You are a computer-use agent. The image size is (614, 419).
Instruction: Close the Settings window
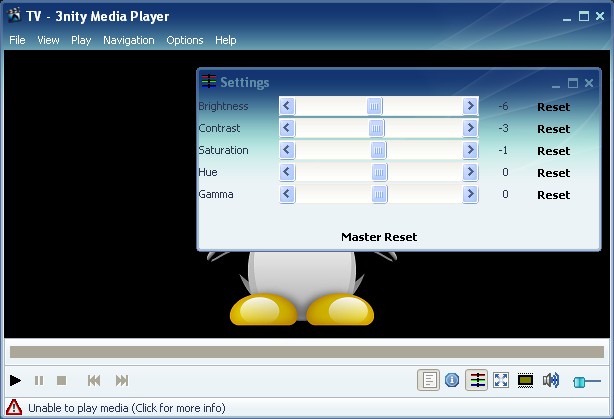click(589, 83)
